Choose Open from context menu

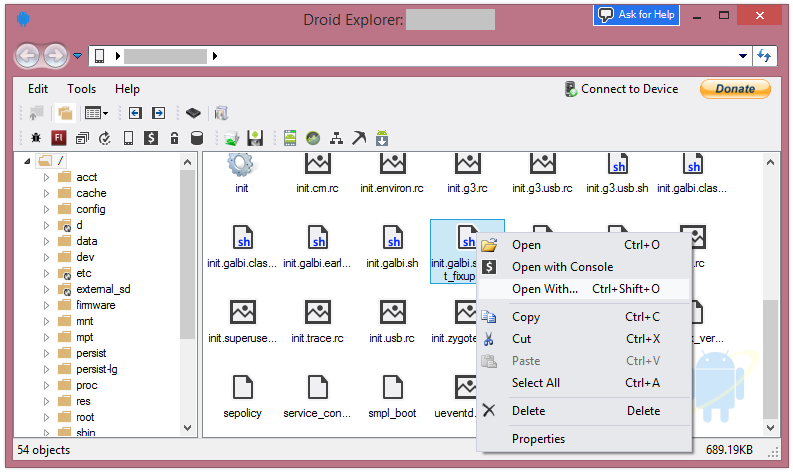pyautogui.click(x=584, y=245)
